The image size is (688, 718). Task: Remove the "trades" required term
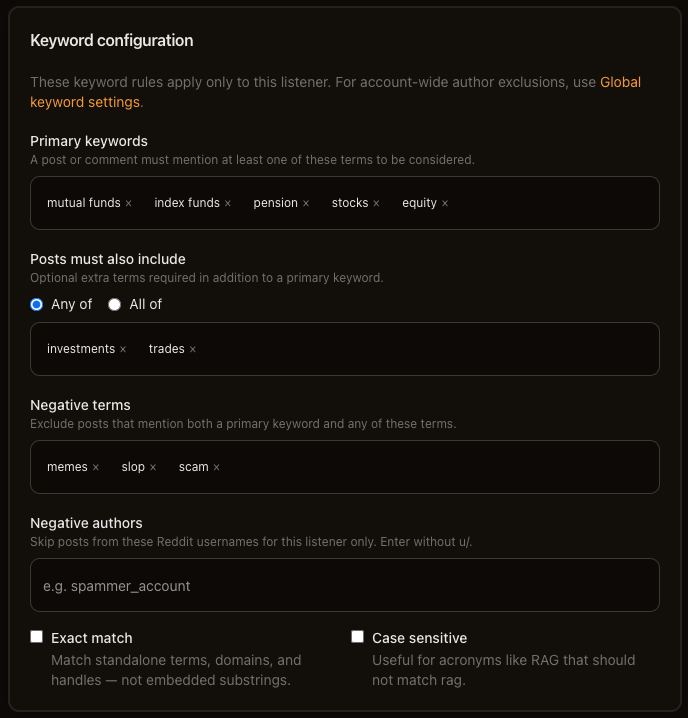point(192,349)
